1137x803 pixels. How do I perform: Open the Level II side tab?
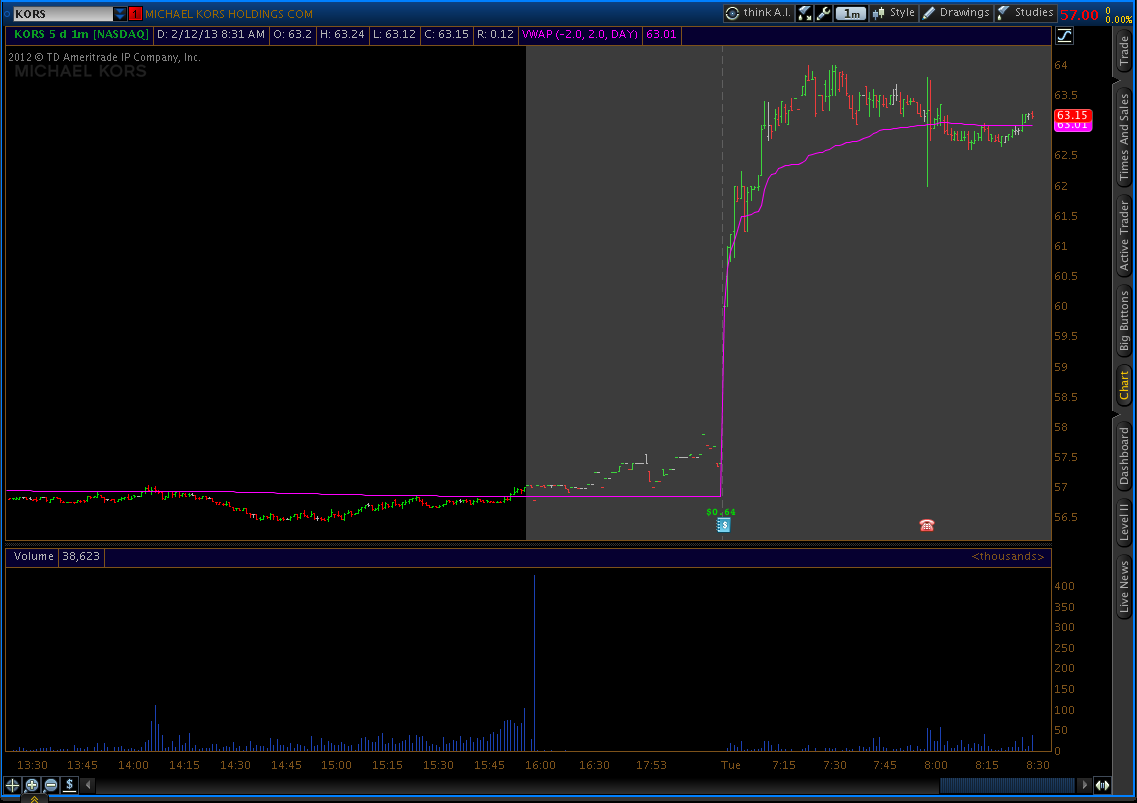click(1124, 522)
